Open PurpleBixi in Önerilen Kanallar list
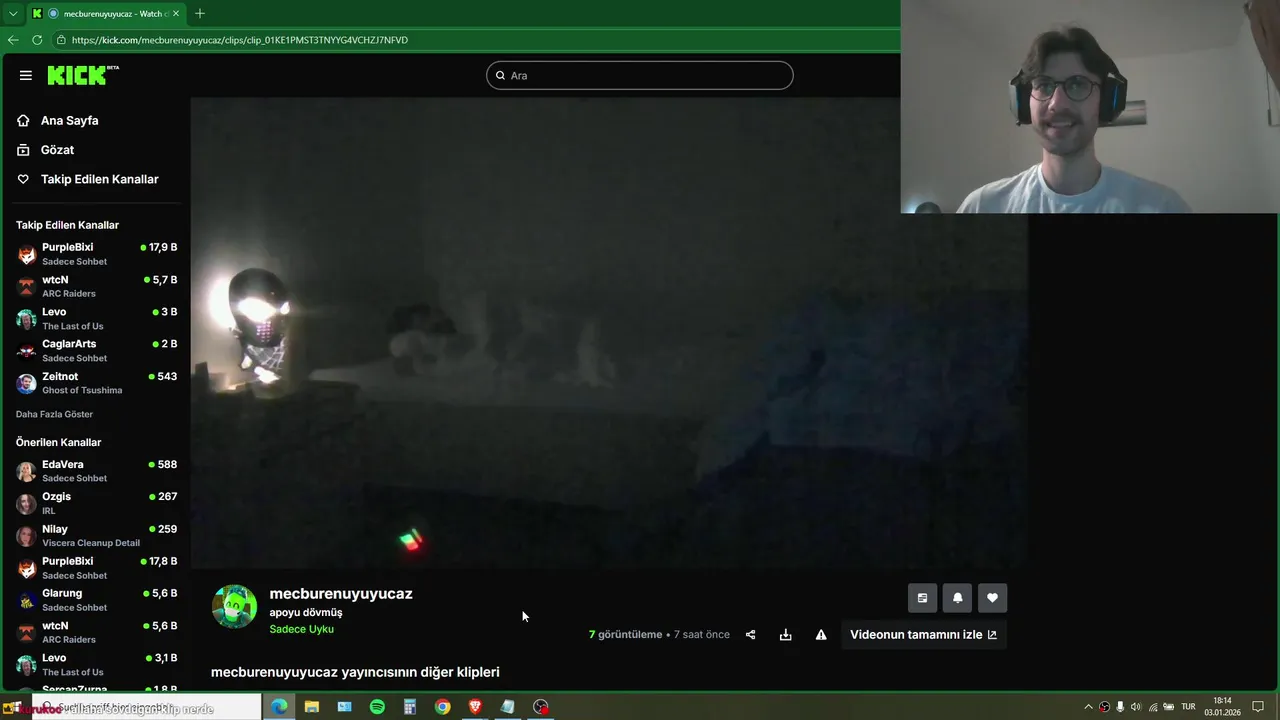This screenshot has height=720, width=1280. click(96, 568)
